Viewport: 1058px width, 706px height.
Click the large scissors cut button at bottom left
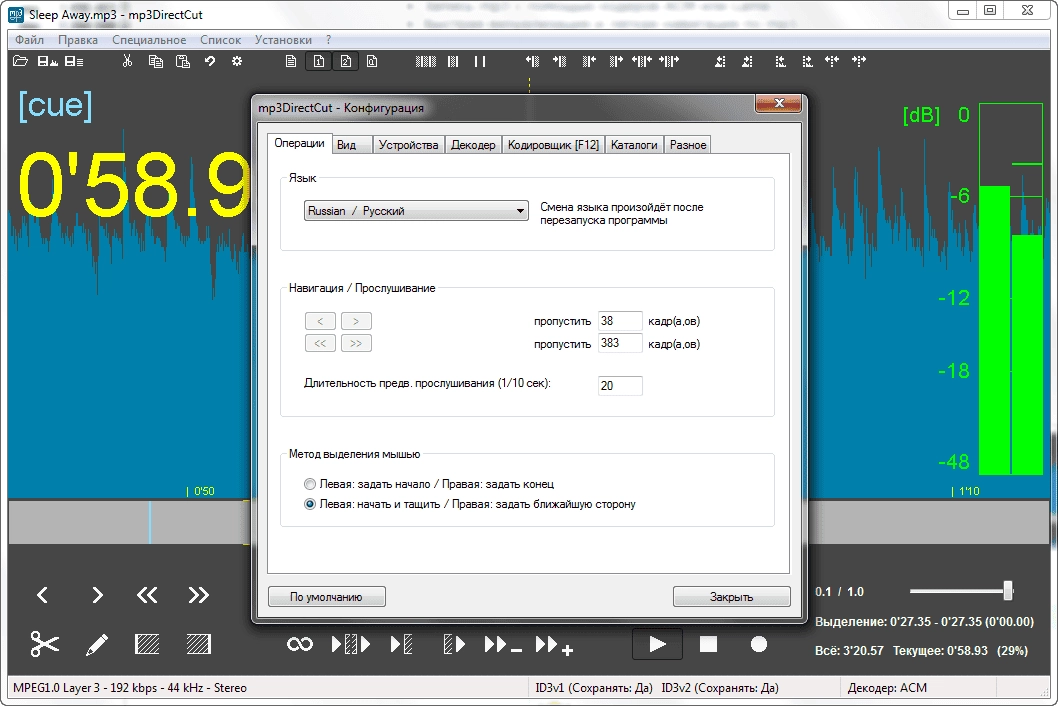[x=45, y=644]
